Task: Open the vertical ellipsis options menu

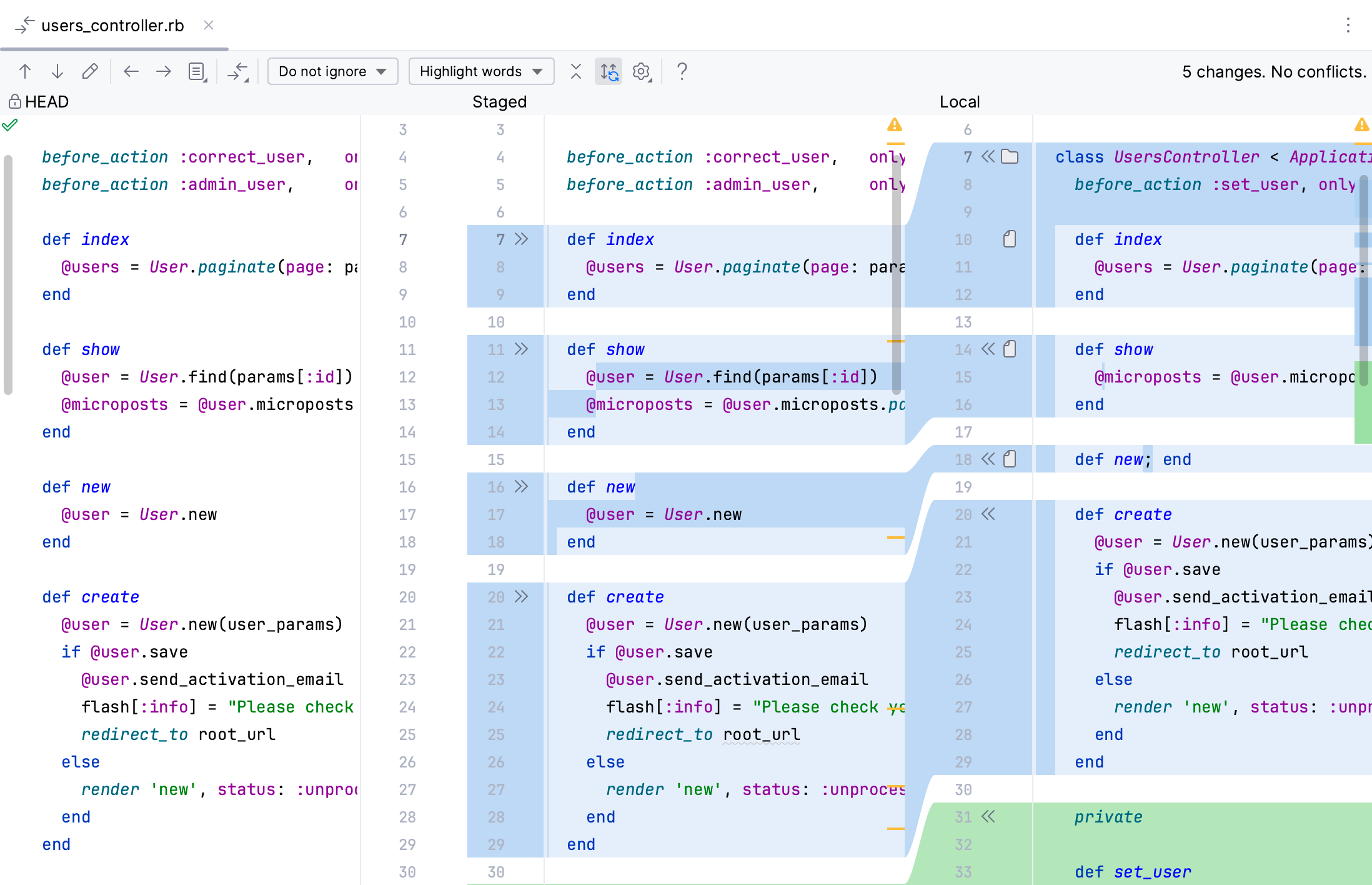Action: [x=1348, y=25]
